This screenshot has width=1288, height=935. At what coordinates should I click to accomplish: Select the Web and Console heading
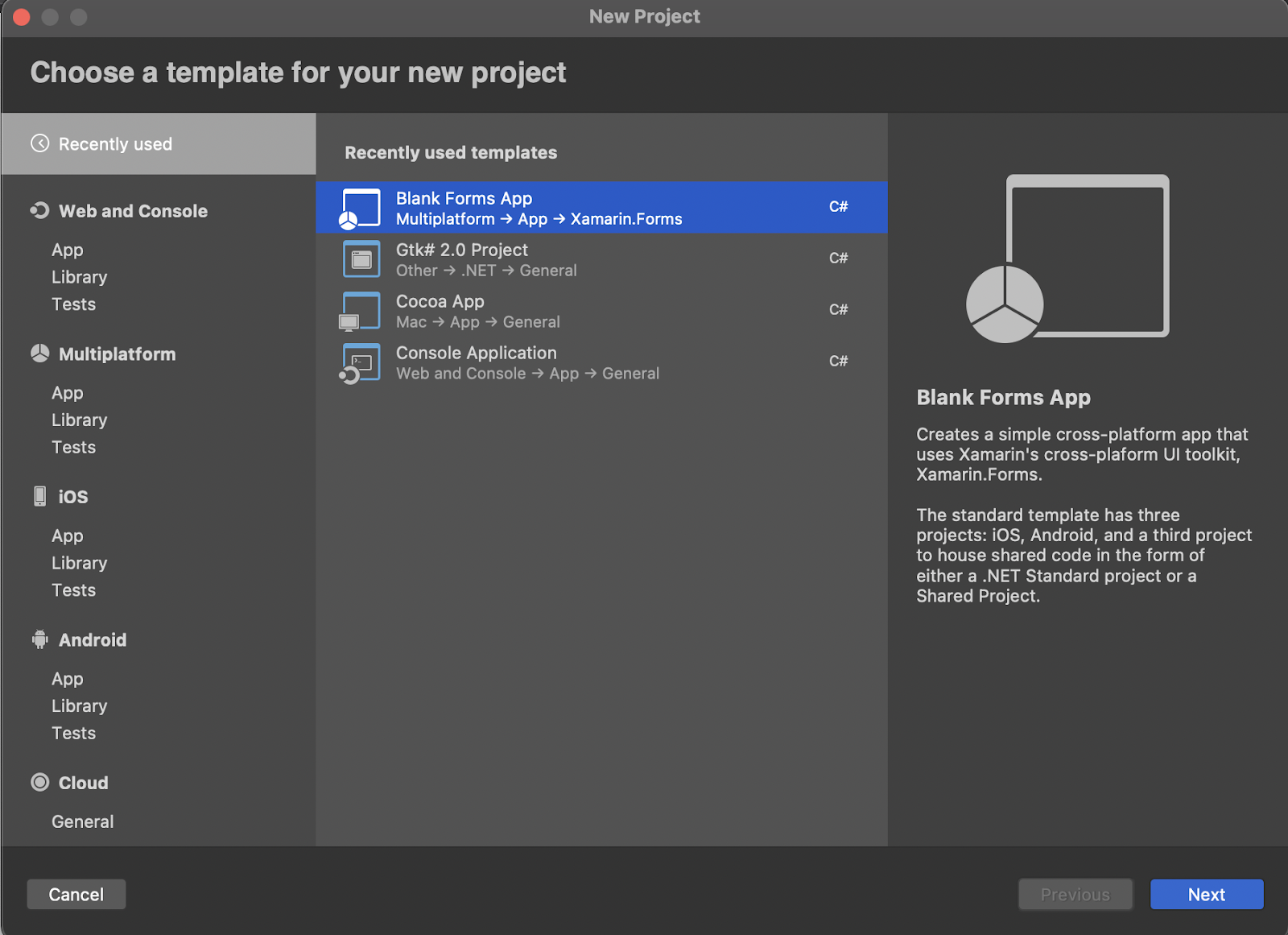coord(134,211)
